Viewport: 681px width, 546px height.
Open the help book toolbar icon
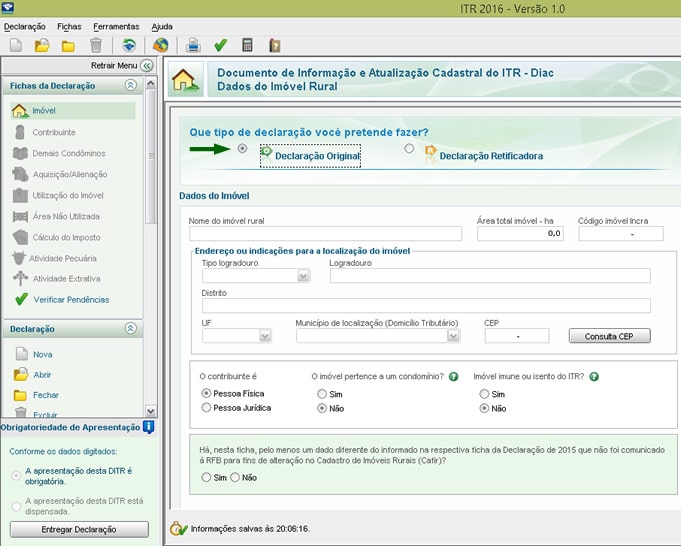tap(274, 45)
